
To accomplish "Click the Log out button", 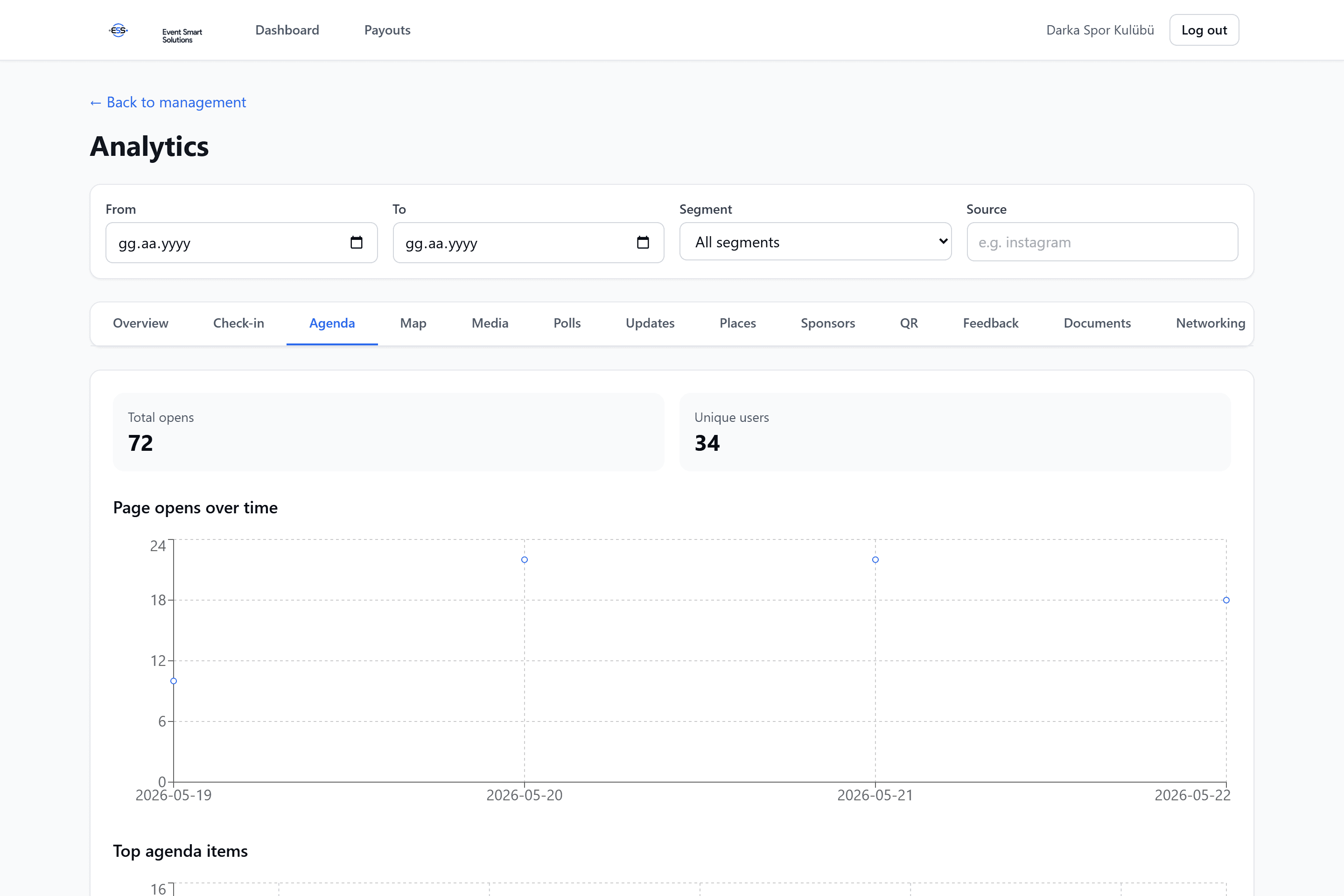I will pos(1204,30).
